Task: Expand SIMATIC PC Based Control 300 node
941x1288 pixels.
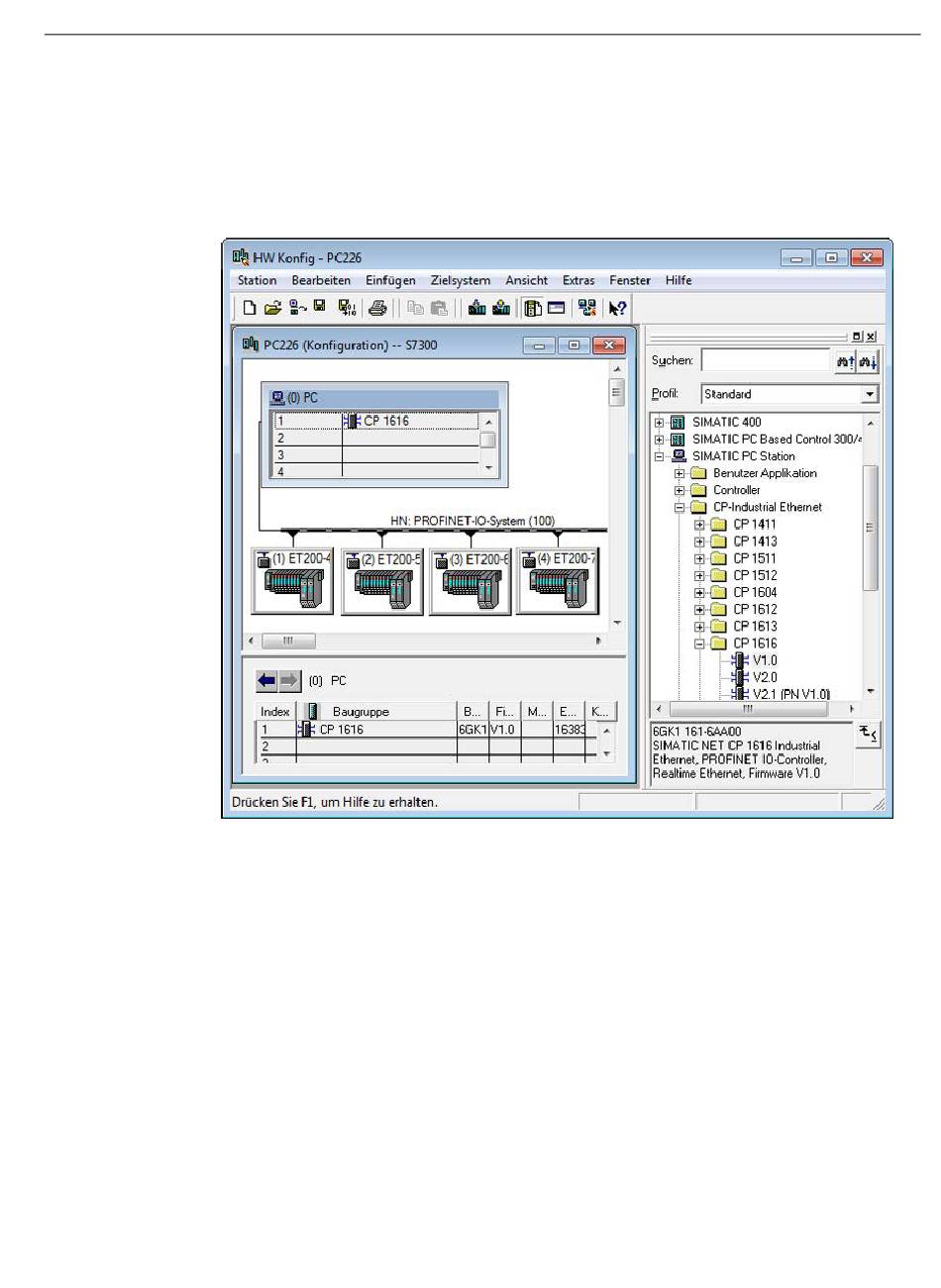Action: pyautogui.click(x=660, y=439)
